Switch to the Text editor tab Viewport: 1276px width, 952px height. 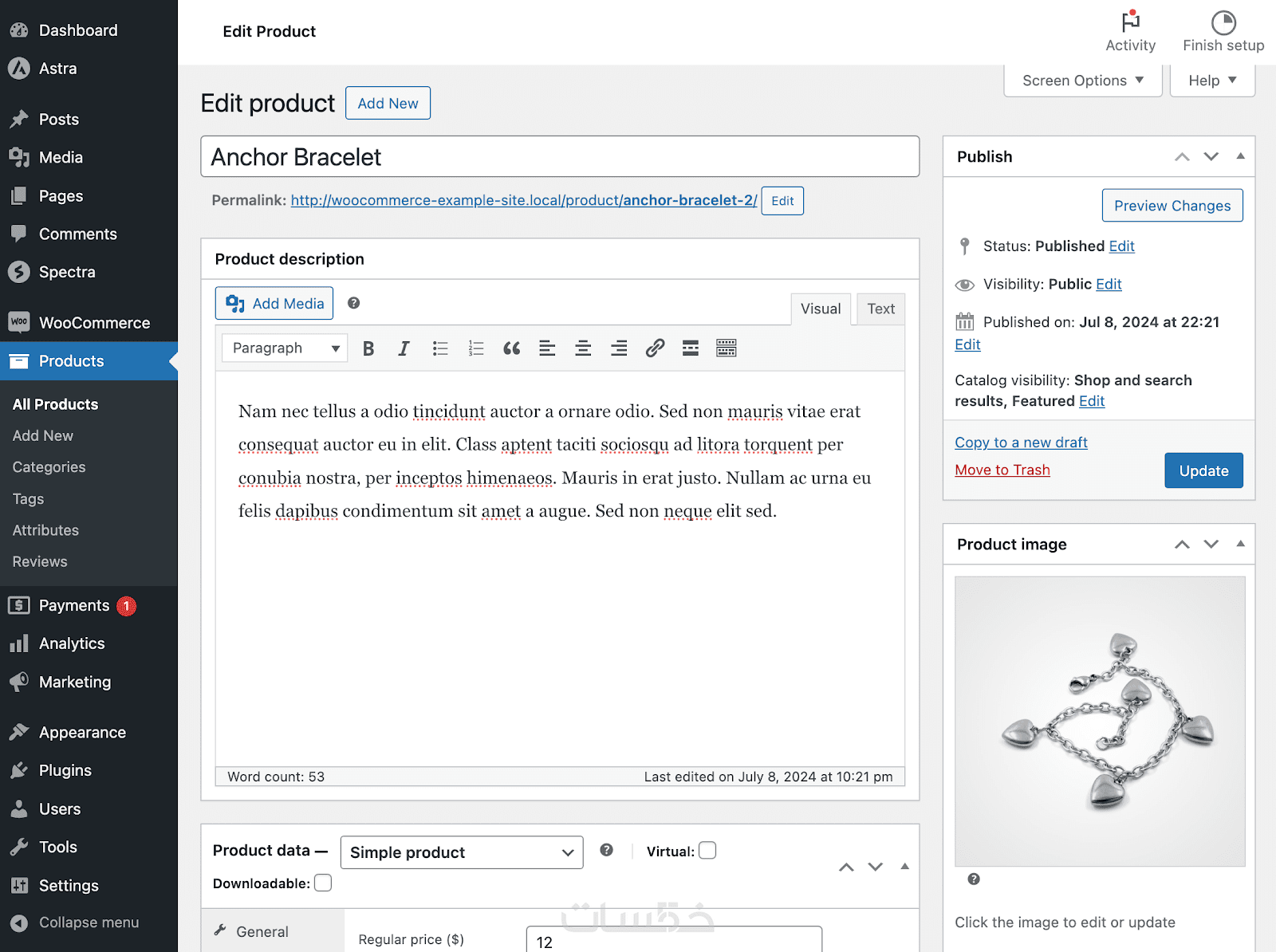click(x=881, y=309)
